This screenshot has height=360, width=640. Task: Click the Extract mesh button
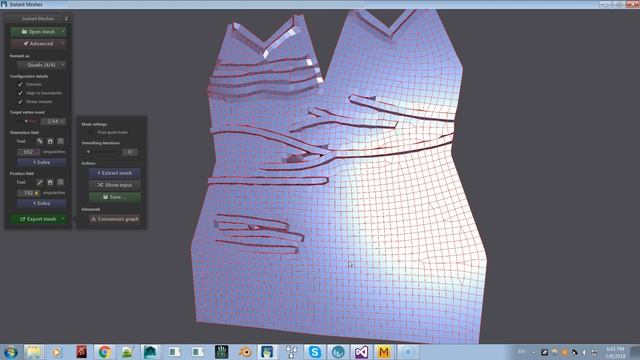pos(115,173)
